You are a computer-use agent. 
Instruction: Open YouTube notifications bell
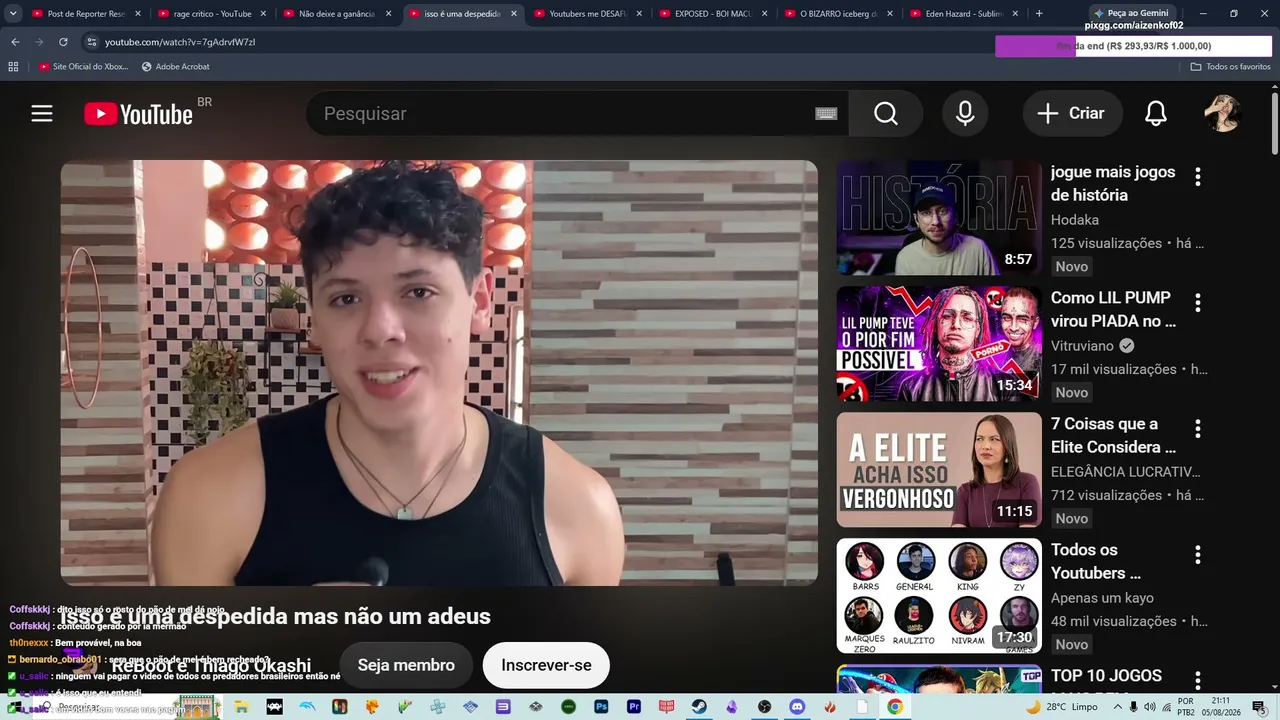[1156, 114]
